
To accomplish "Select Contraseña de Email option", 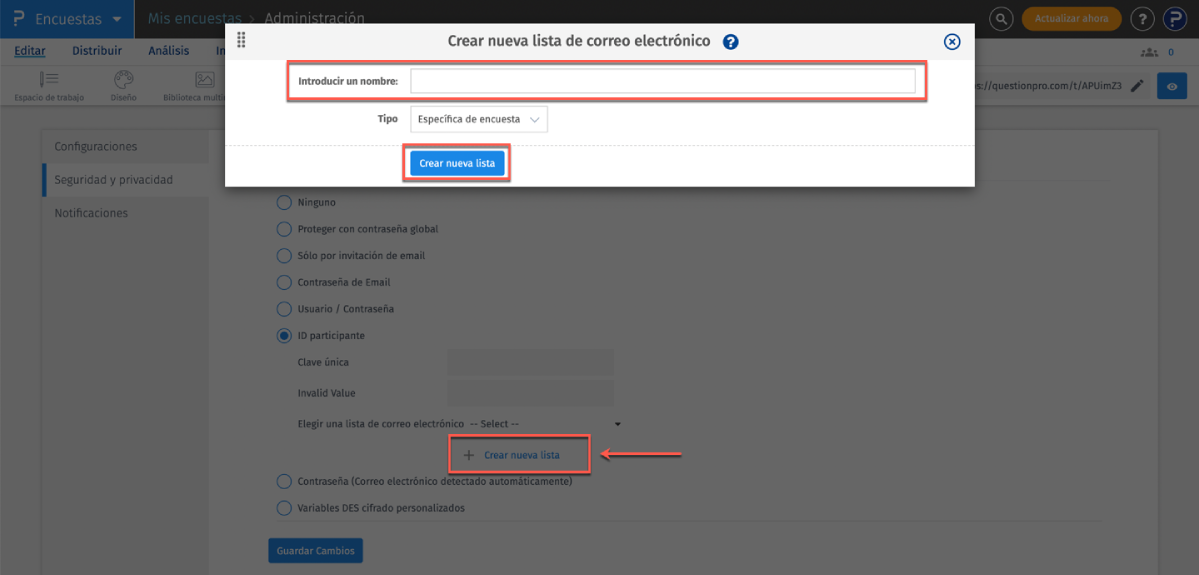I will coord(284,282).
